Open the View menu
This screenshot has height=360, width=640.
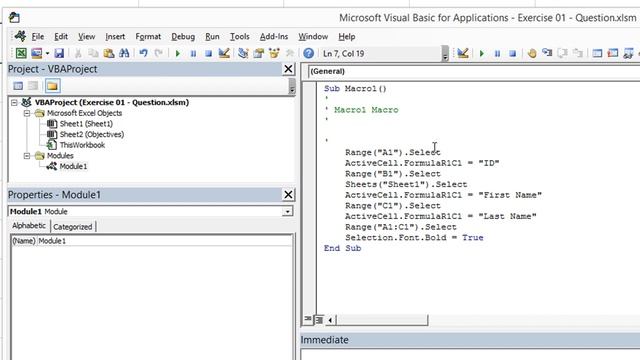[x=87, y=36]
